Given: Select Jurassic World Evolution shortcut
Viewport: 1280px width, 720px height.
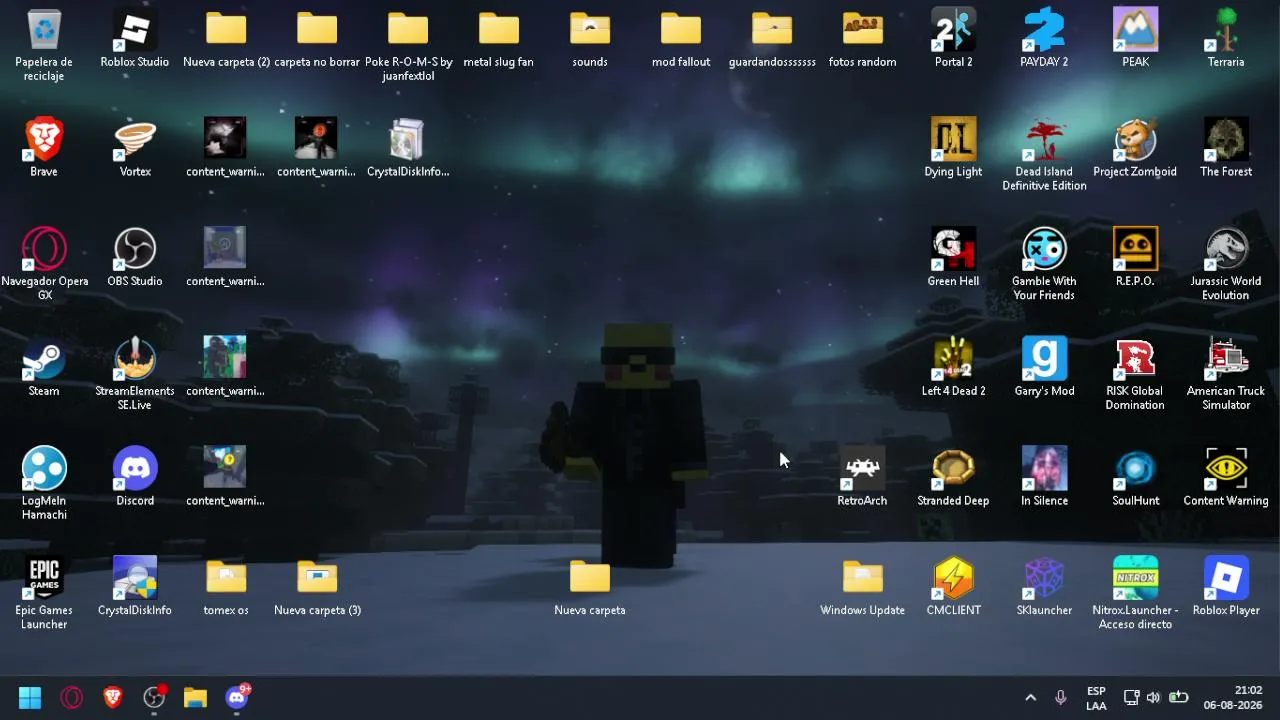Looking at the screenshot, I should click(1226, 265).
